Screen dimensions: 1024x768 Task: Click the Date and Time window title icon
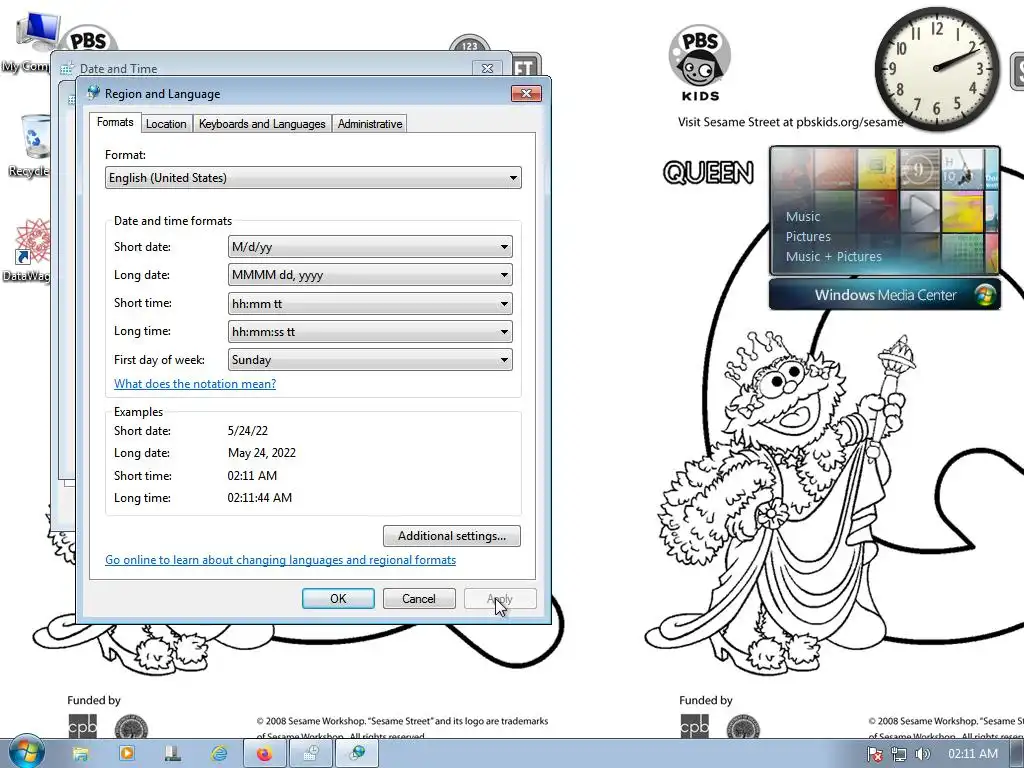[67, 69]
